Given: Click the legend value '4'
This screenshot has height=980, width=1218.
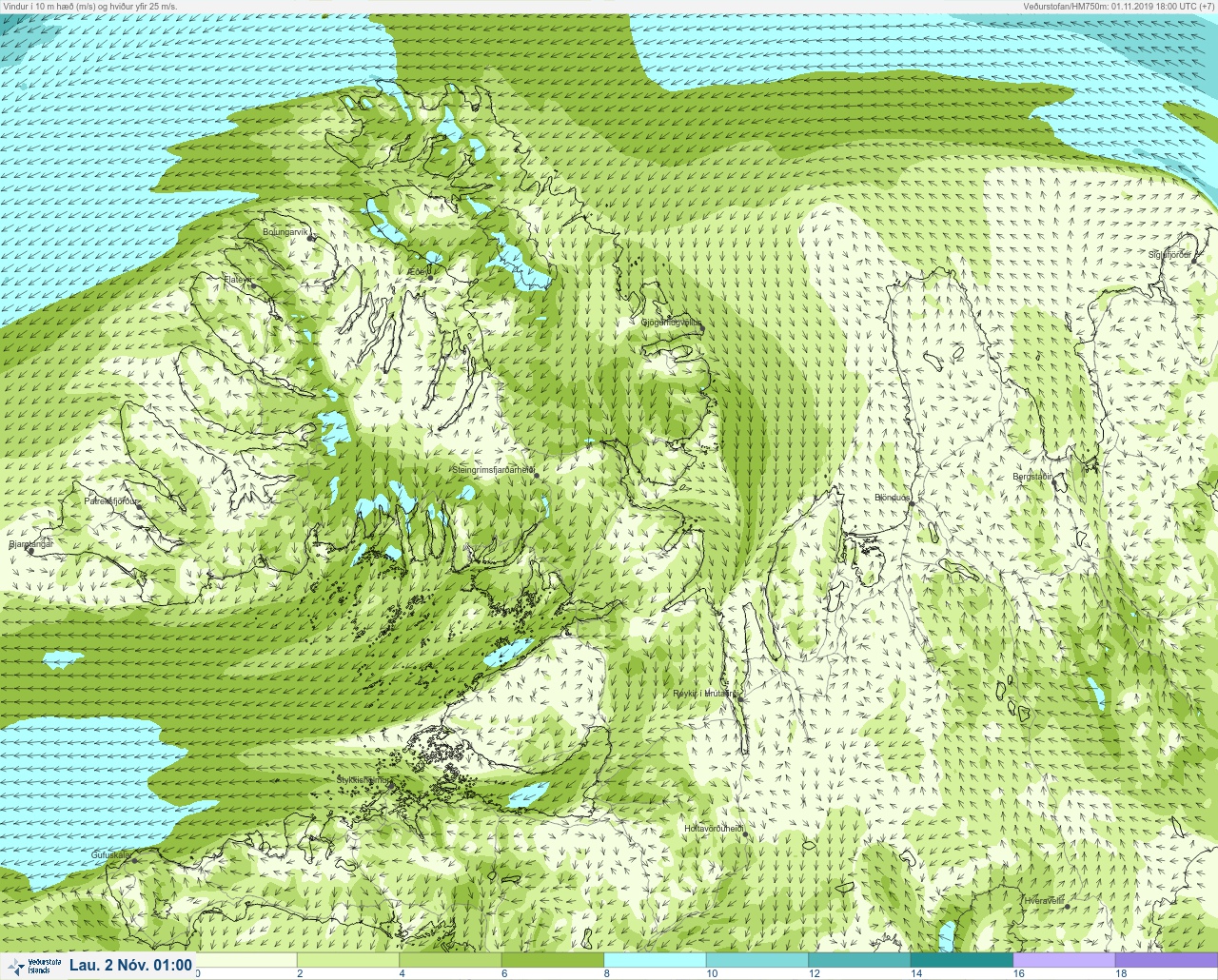Looking at the screenshot, I should point(402,973).
